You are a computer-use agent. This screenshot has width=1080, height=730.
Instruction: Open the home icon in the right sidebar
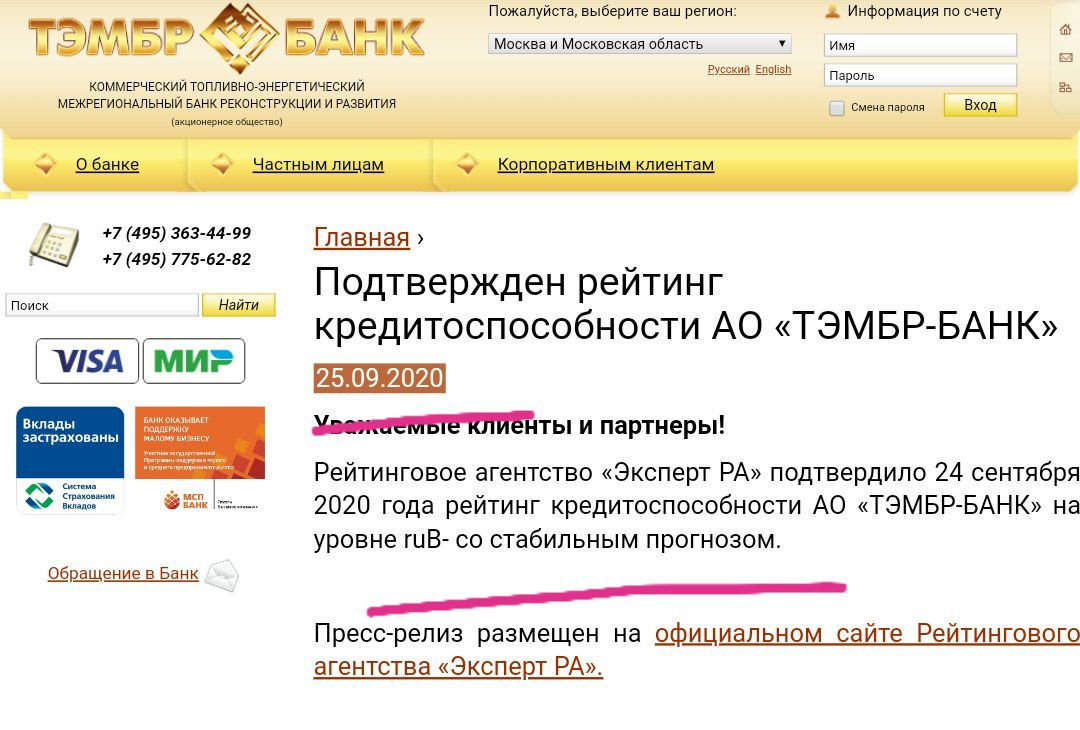coord(1066,30)
